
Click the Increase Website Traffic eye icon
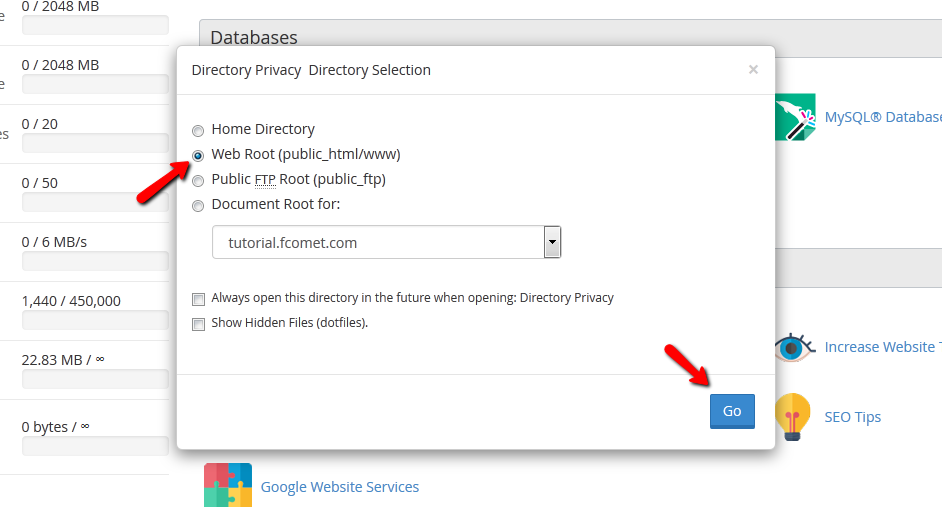click(x=795, y=347)
